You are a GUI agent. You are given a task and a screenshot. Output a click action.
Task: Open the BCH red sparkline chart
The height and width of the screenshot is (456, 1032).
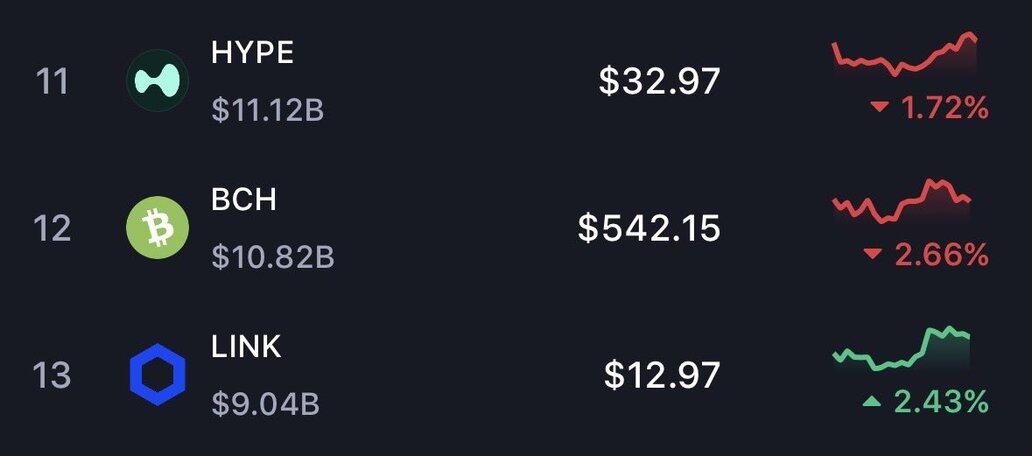click(902, 203)
